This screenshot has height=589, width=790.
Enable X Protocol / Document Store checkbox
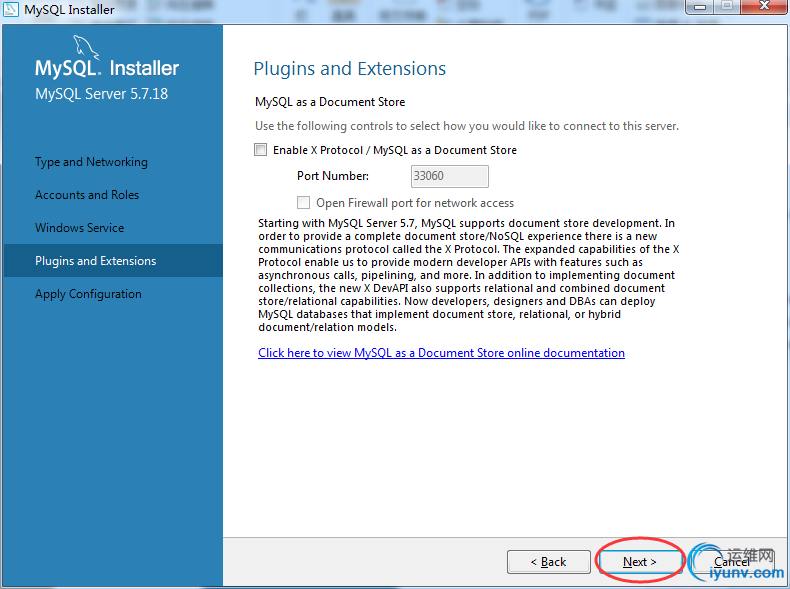[x=260, y=150]
